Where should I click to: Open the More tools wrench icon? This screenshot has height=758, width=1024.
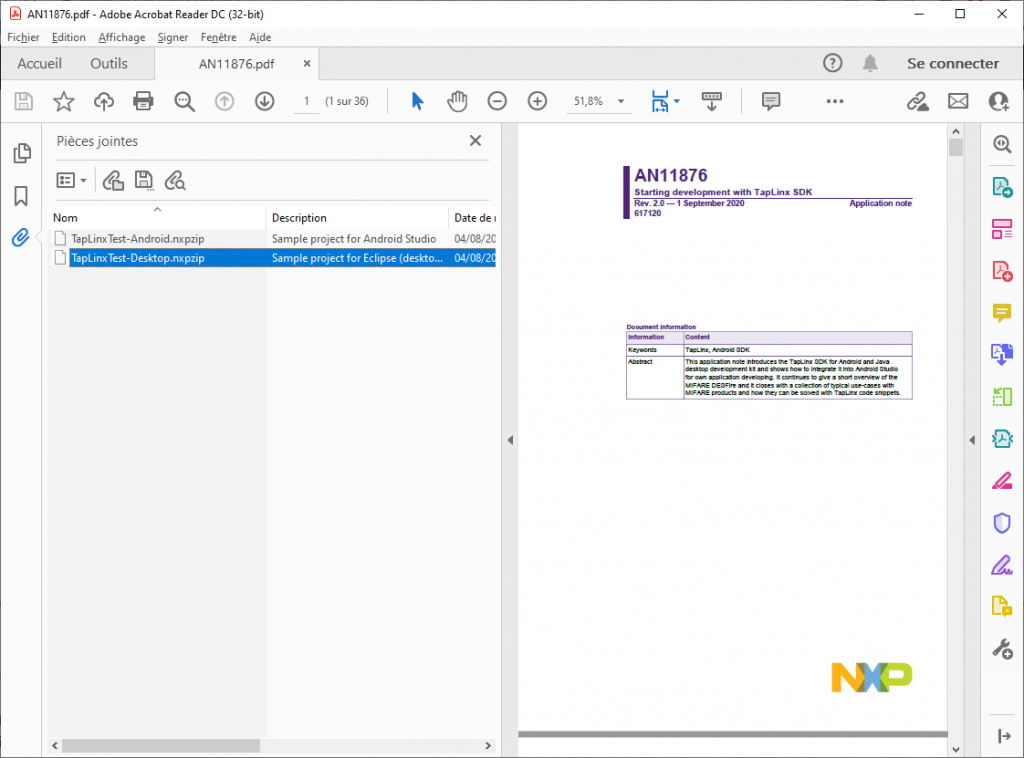tap(1002, 649)
